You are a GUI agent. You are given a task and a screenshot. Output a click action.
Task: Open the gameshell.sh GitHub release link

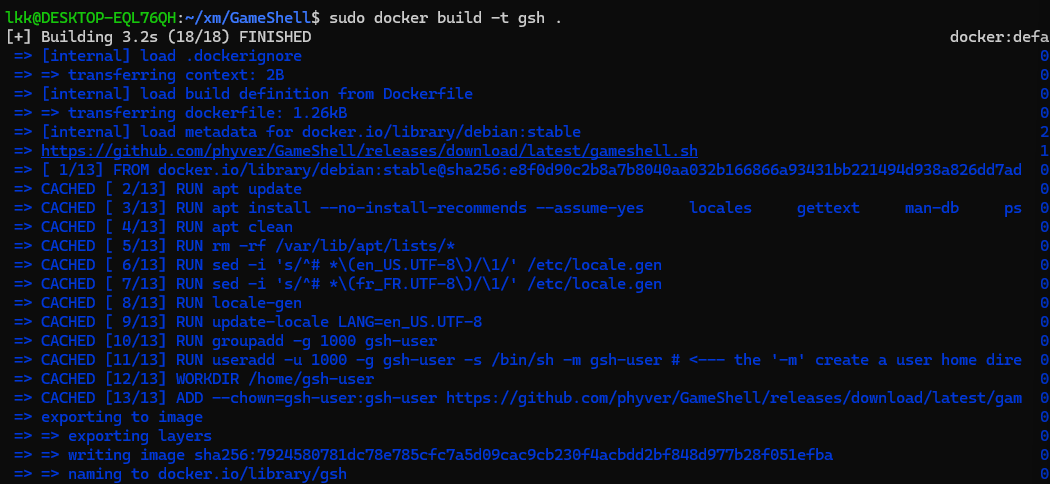[369, 151]
